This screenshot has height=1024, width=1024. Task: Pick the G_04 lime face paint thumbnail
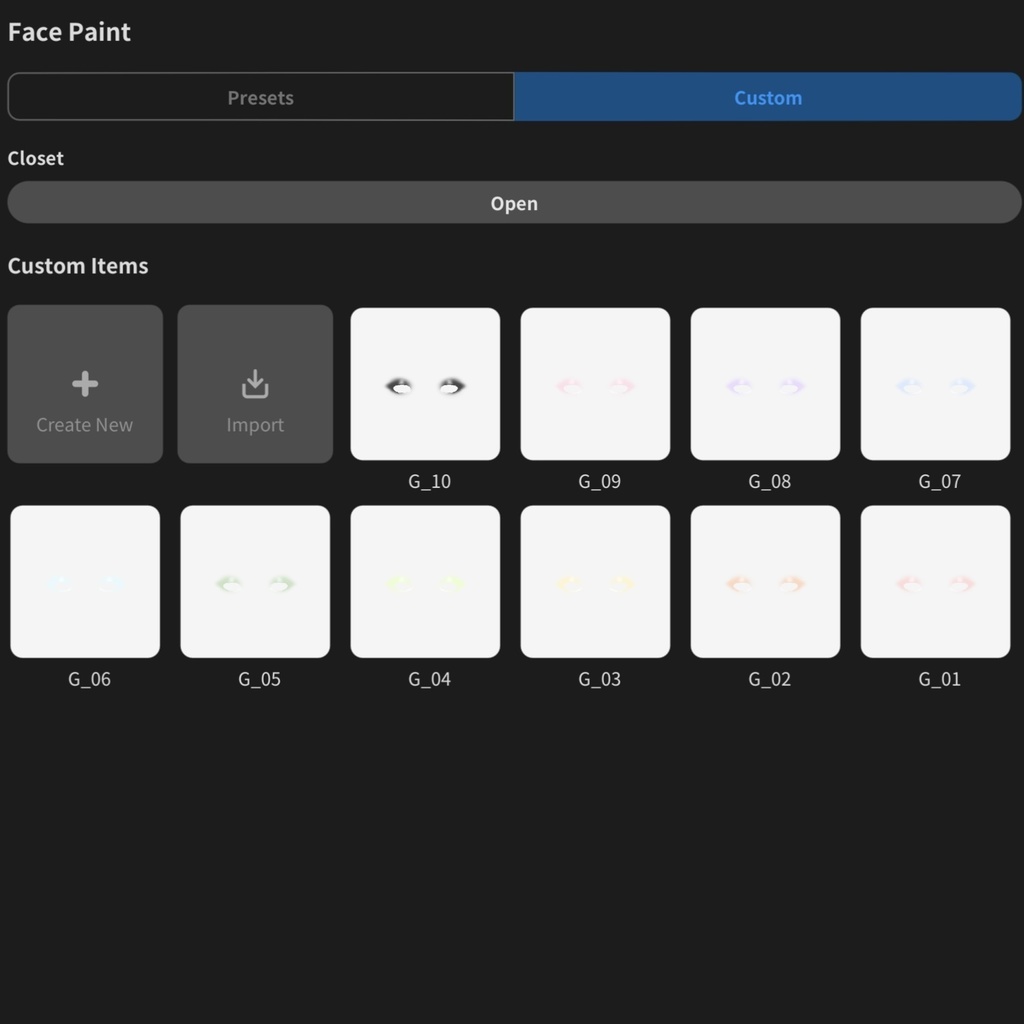425,582
